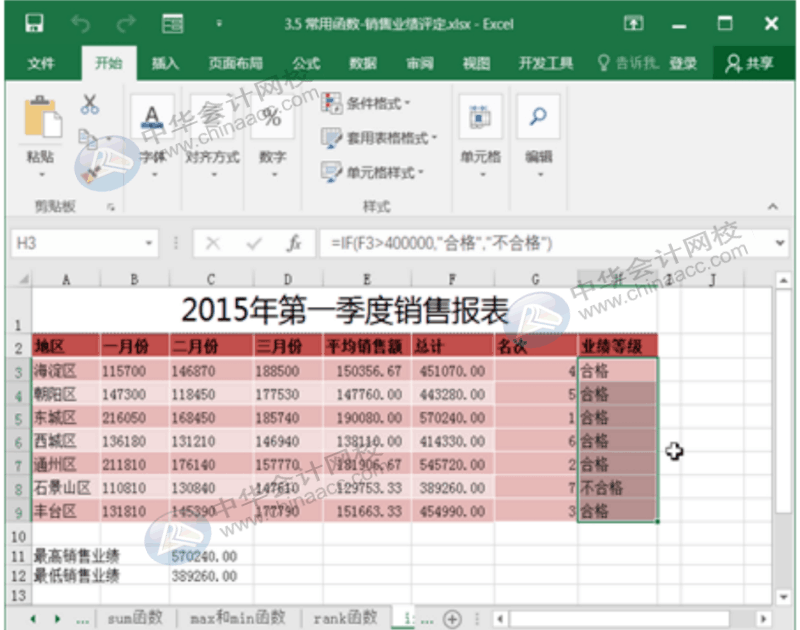800x630 pixels.
Task: Click the Undo arrow icon
Action: pyautogui.click(x=80, y=23)
